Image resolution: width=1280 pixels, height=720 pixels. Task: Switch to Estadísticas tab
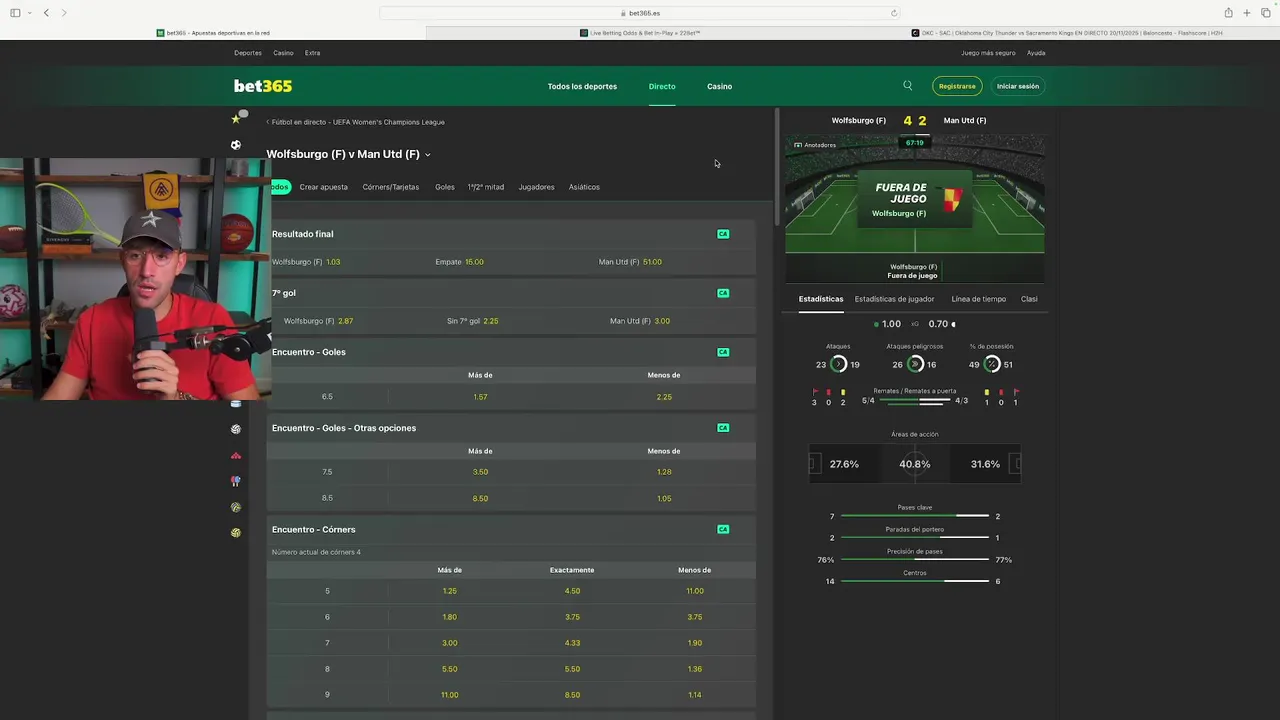(821, 299)
